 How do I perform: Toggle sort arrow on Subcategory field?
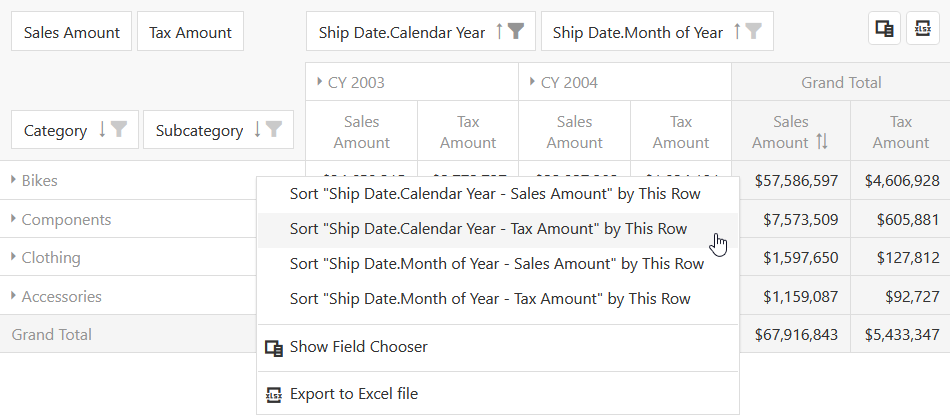[x=257, y=130]
